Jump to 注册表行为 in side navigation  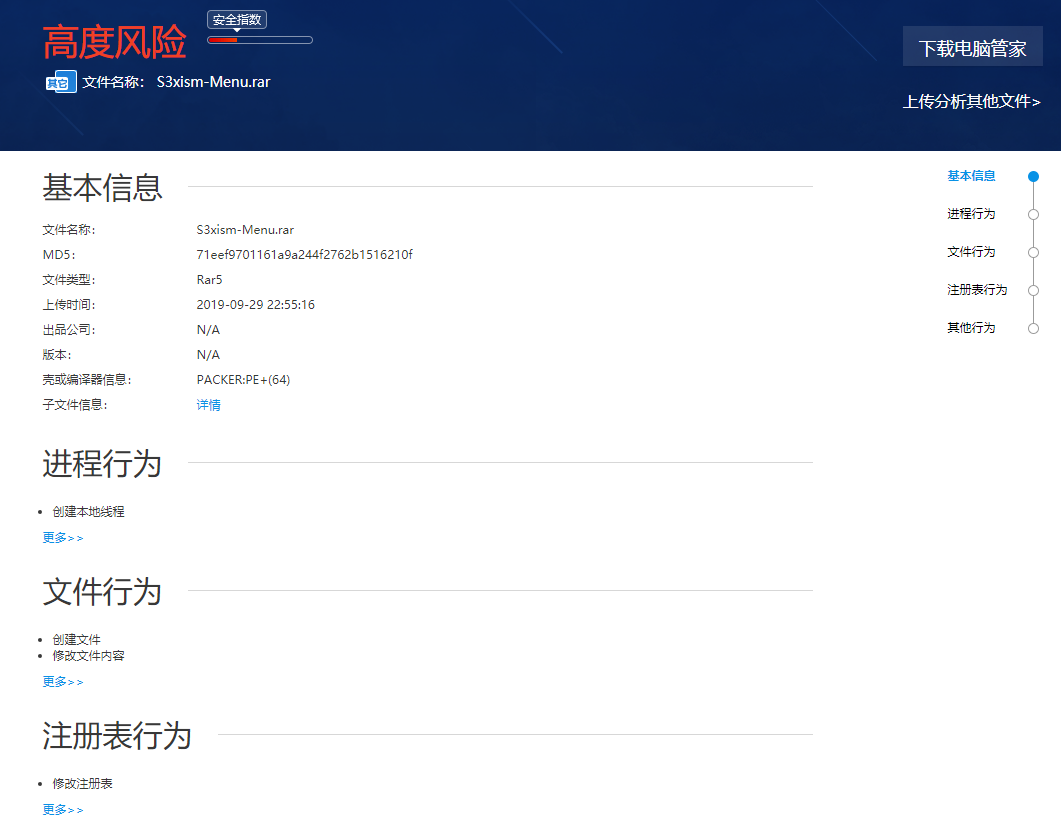(x=977, y=290)
